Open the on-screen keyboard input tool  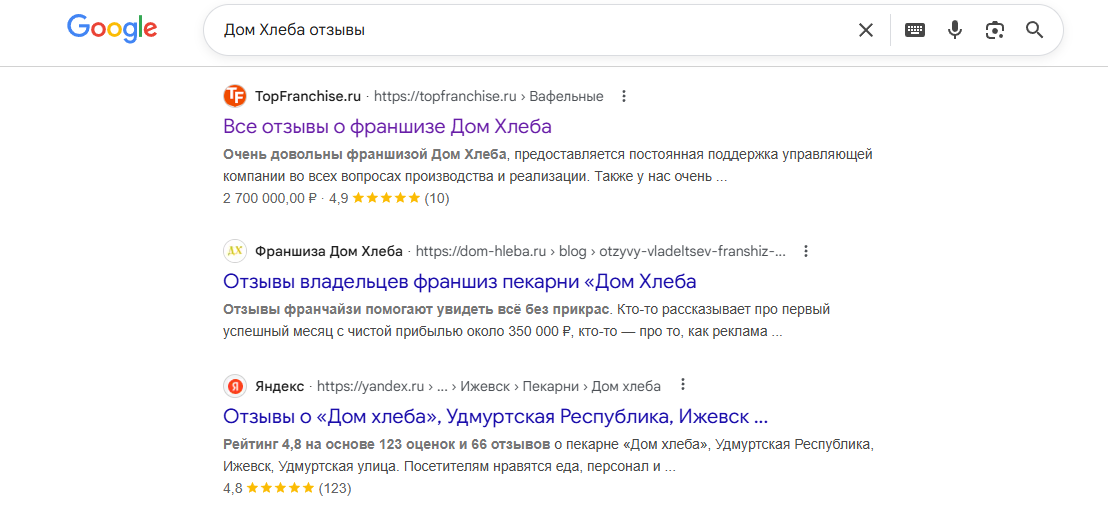click(x=915, y=30)
